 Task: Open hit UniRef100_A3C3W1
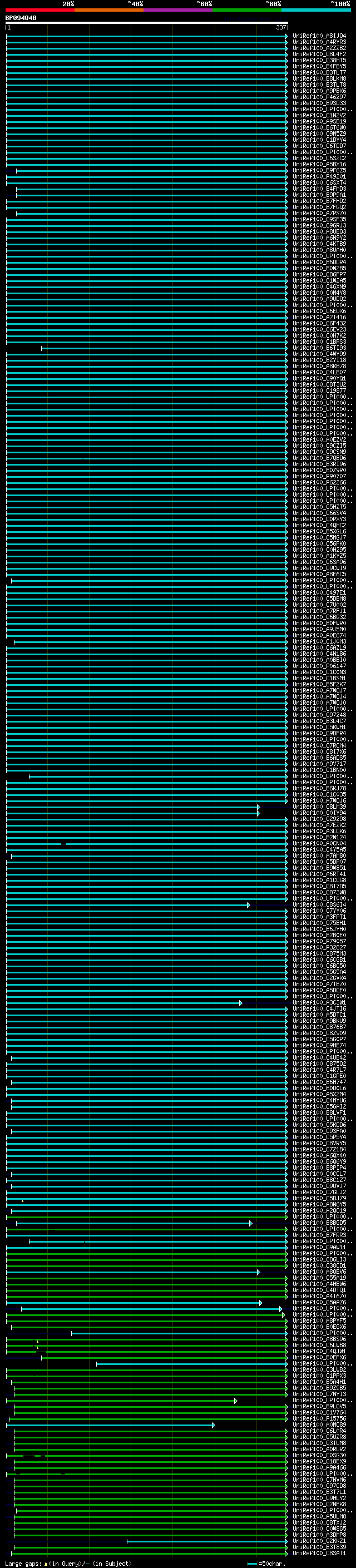pyautogui.click(x=319, y=1003)
